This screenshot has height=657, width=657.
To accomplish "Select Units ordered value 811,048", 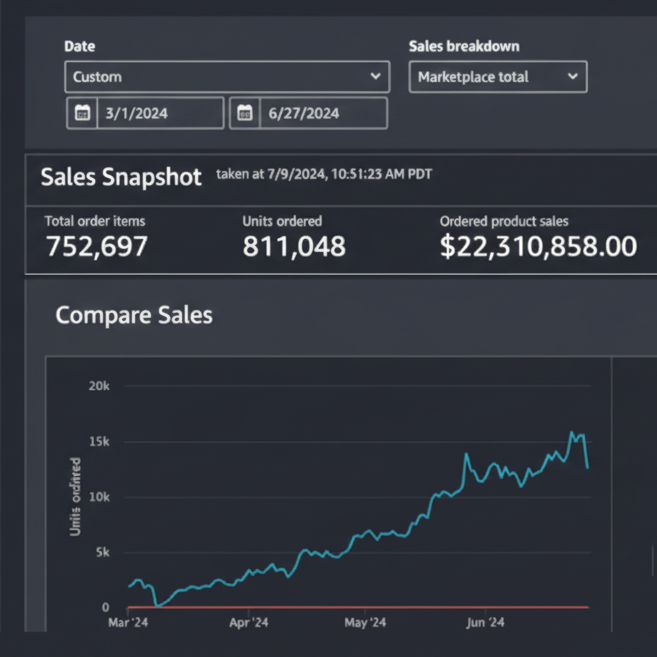I will point(294,246).
